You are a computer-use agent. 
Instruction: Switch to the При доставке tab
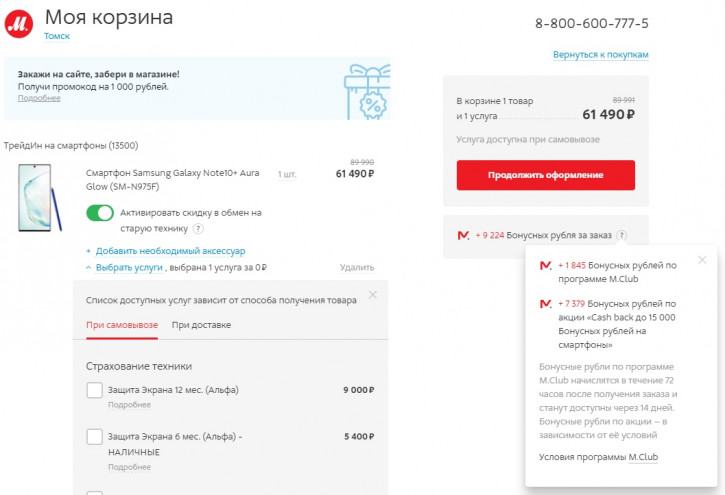(201, 325)
